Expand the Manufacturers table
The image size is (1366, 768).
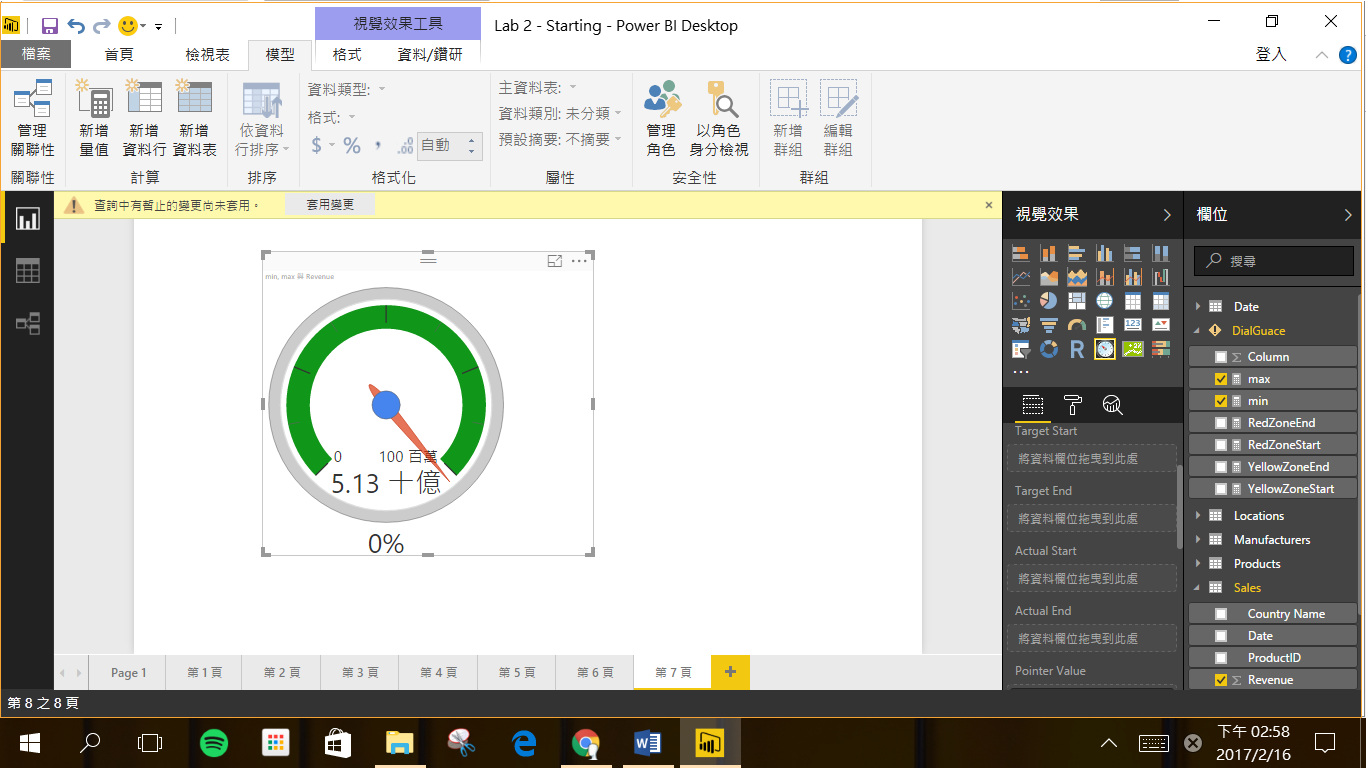1198,540
